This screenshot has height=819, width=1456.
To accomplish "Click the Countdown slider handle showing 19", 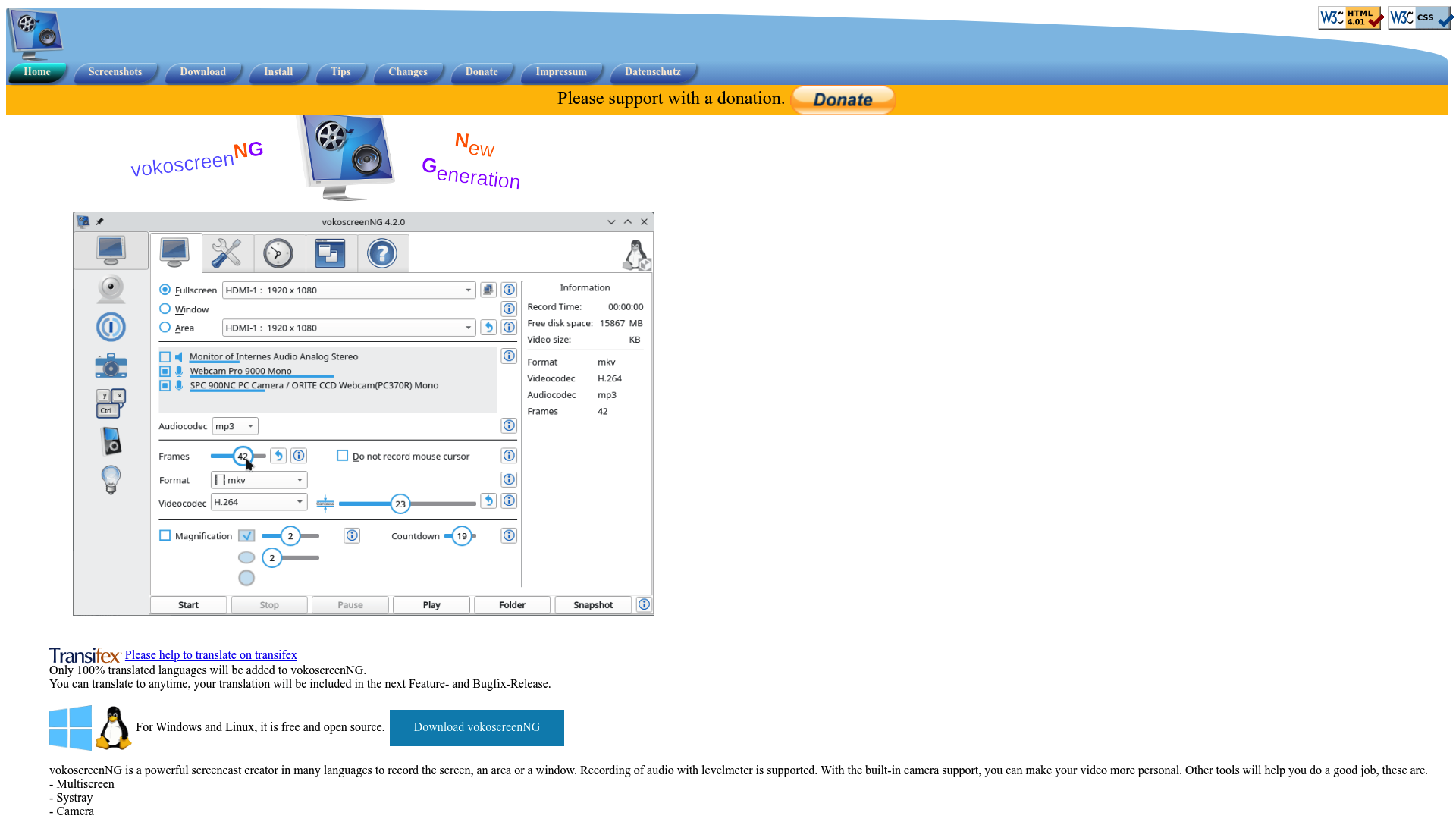I will (x=462, y=536).
